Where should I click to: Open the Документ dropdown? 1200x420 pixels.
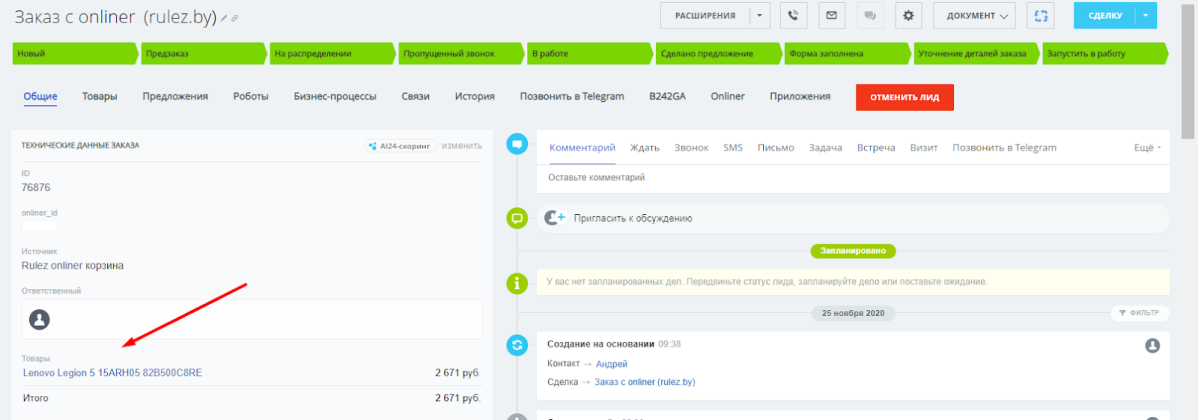pyautogui.click(x=973, y=16)
